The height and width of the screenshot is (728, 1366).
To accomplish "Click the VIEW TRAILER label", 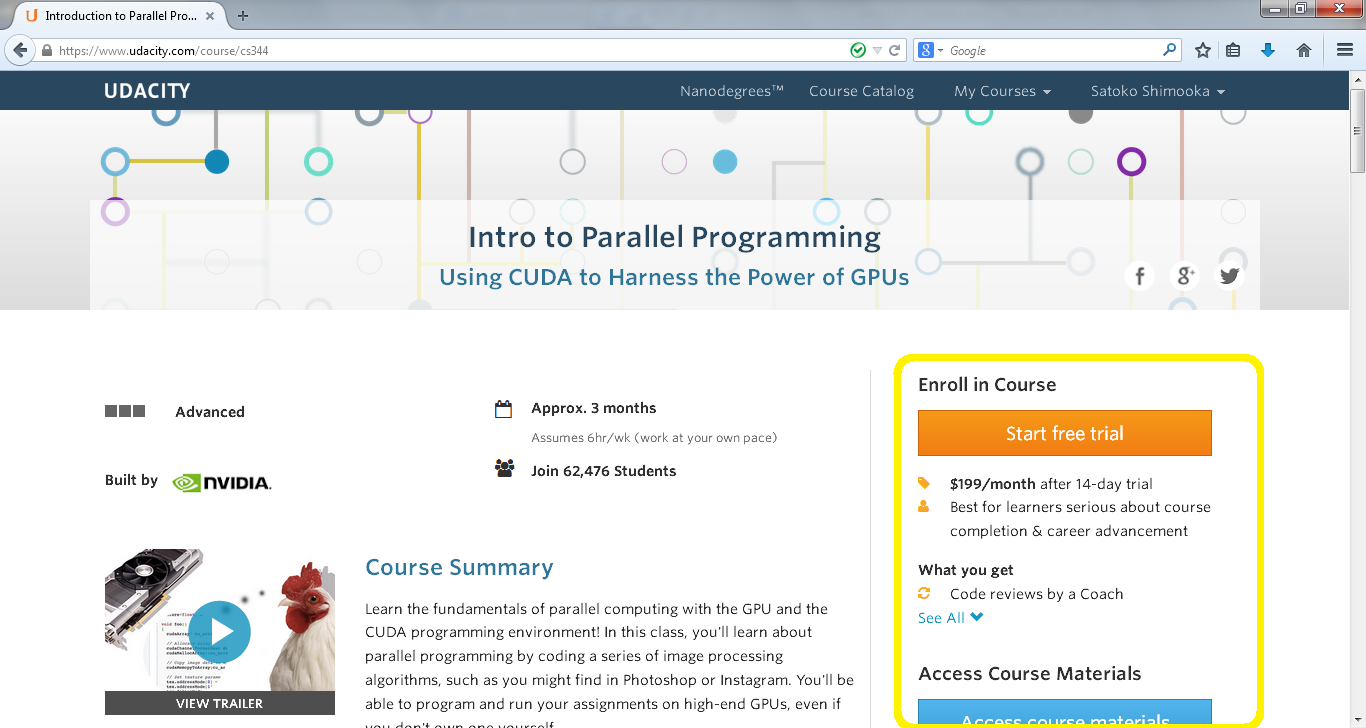I will point(220,703).
